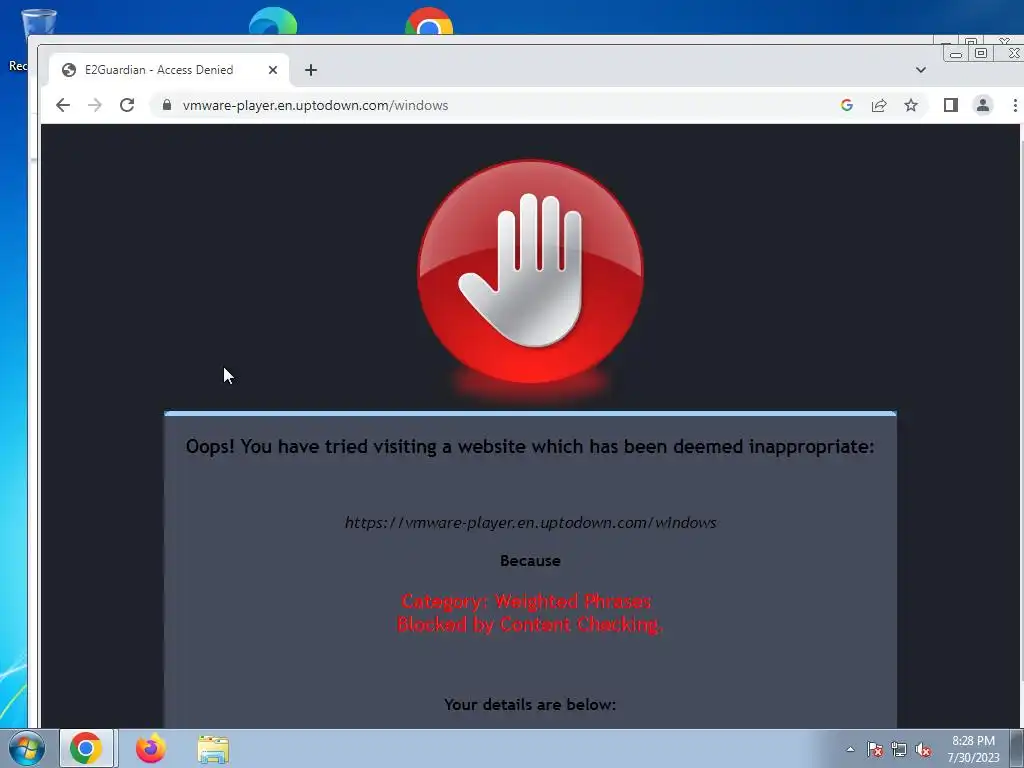Screen dimensions: 1024x768
Task: Open Windows Explorer from taskbar
Action: pyautogui.click(x=213, y=748)
